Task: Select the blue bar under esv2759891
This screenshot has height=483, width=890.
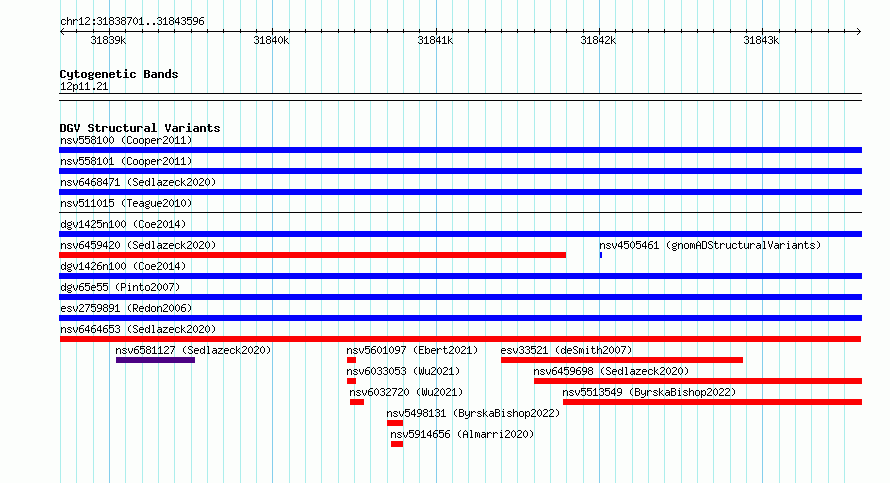Action: click(460, 318)
